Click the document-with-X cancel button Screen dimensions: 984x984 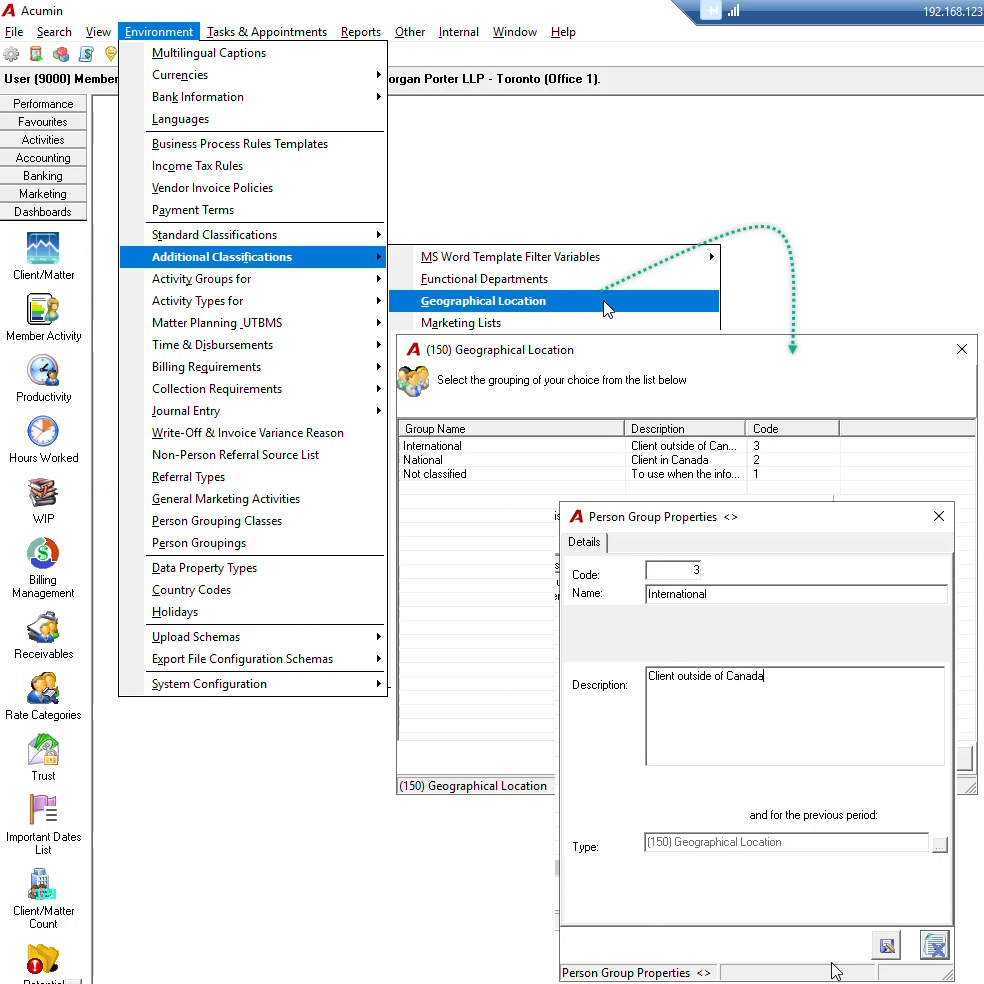934,945
